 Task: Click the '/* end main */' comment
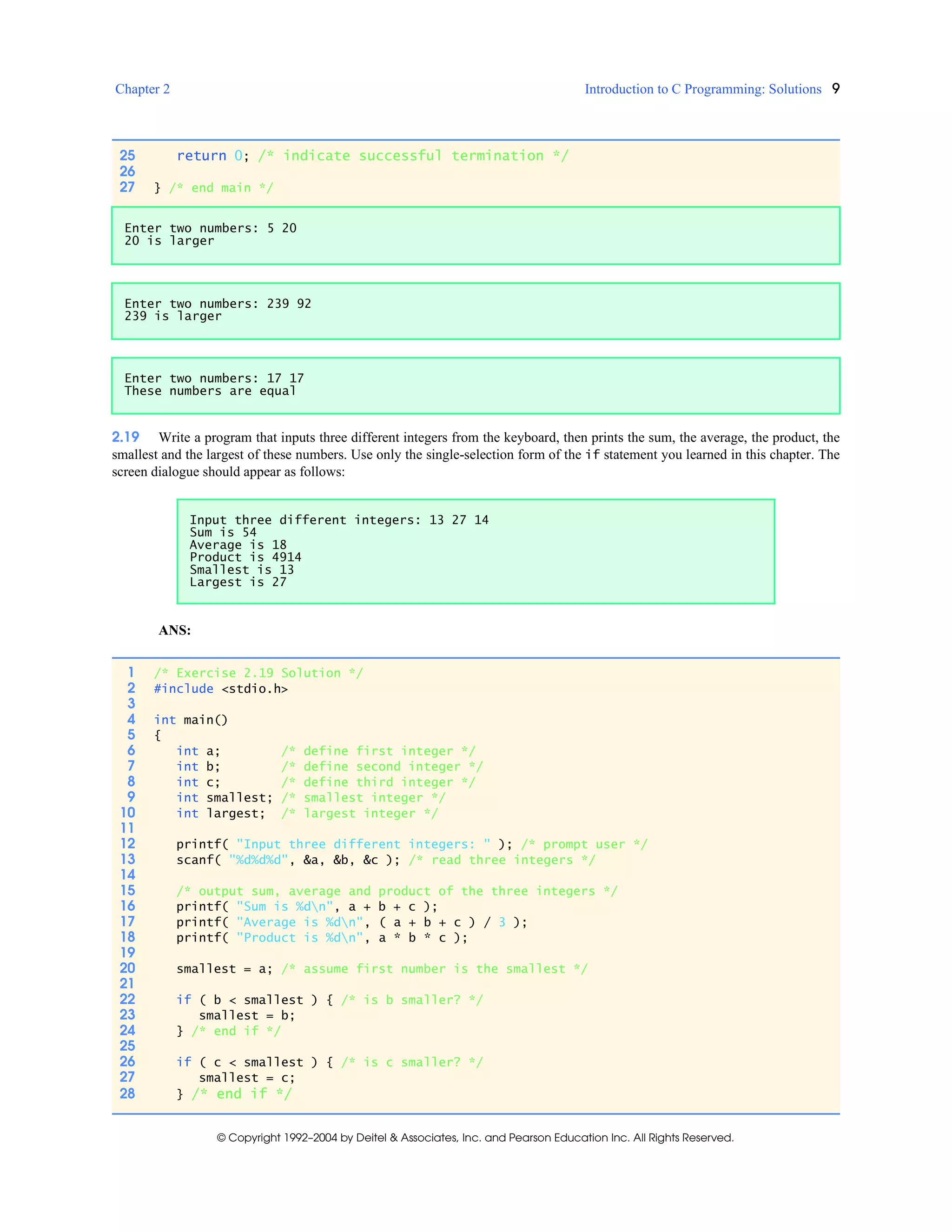(221, 188)
